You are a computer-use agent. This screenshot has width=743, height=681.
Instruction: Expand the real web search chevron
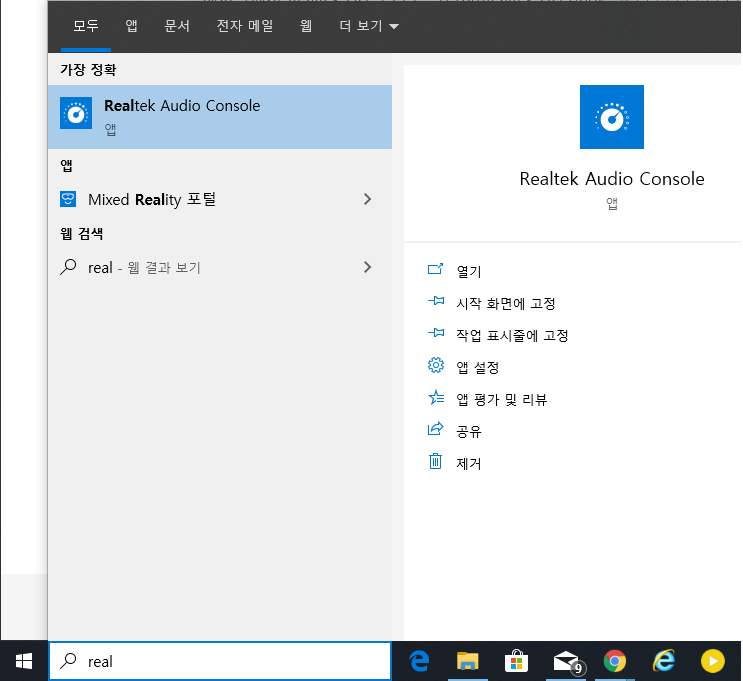click(367, 267)
